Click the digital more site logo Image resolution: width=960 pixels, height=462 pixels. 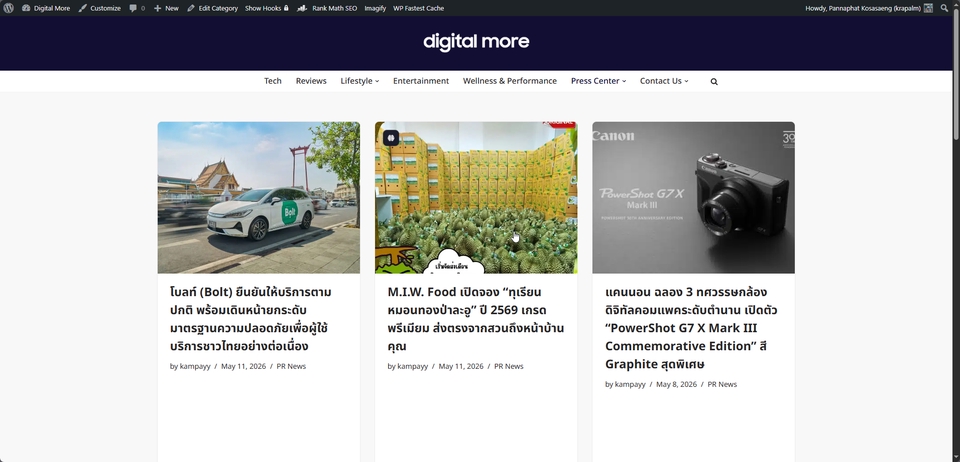click(476, 42)
